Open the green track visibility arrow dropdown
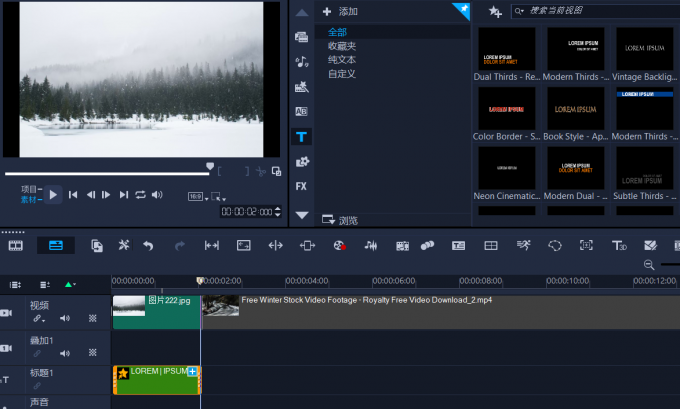 pyautogui.click(x=70, y=285)
